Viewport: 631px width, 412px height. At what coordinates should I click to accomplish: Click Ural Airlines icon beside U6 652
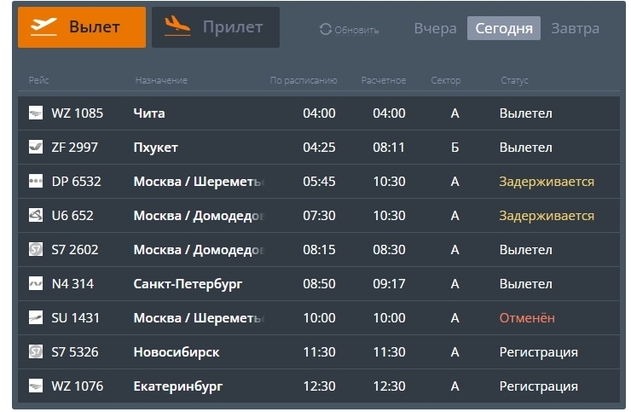(36, 216)
